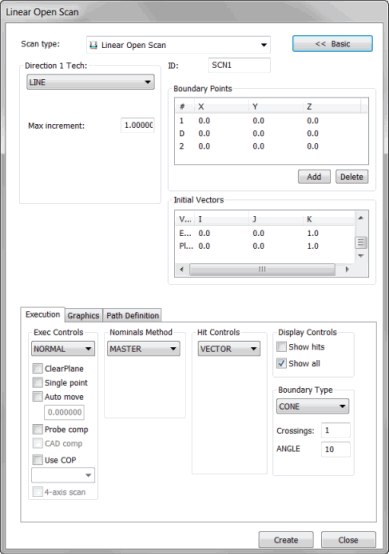Click the X column header in Boundary Points
Viewport: 389px width, 554px height.
[221, 107]
